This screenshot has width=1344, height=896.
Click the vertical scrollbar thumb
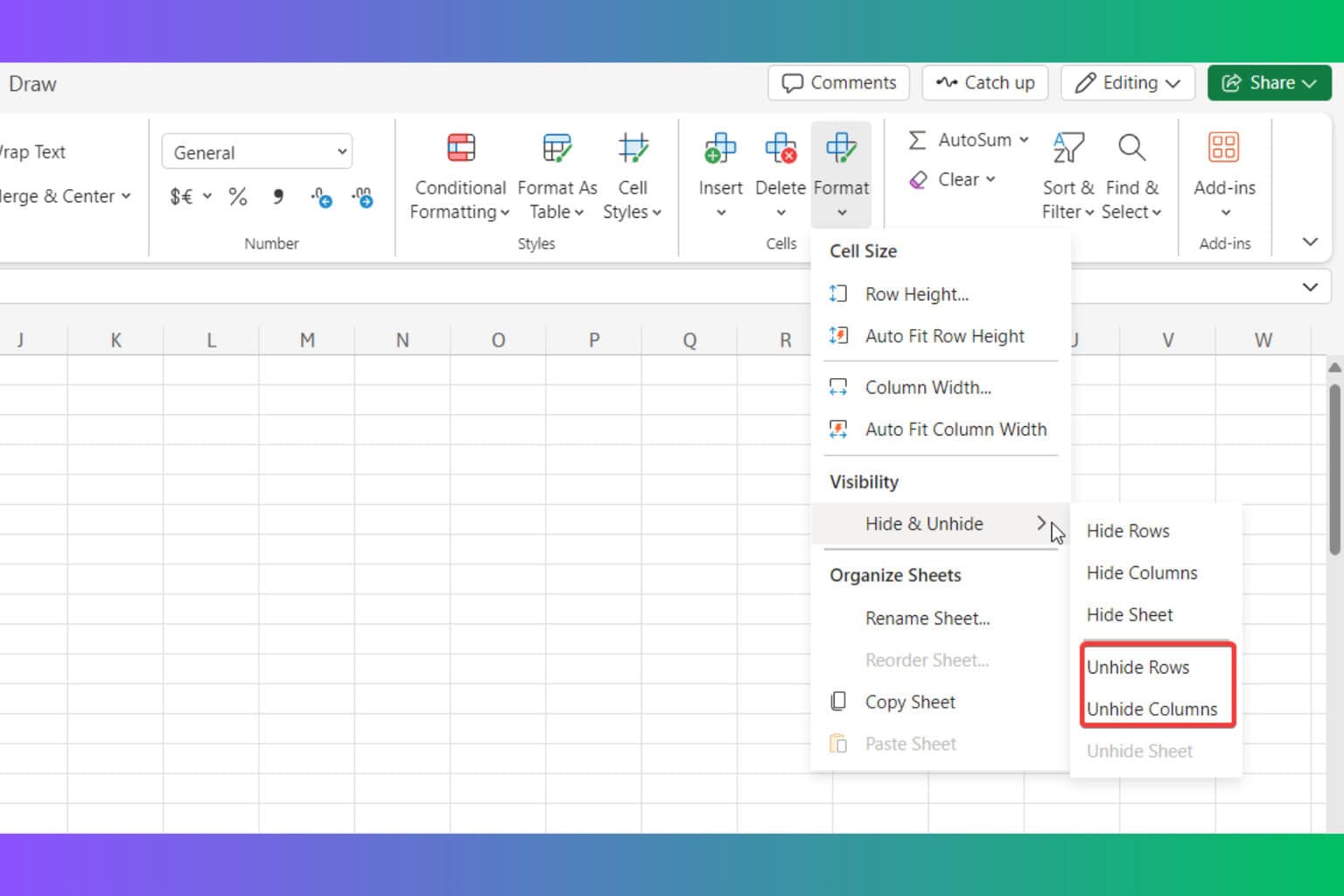1333,468
